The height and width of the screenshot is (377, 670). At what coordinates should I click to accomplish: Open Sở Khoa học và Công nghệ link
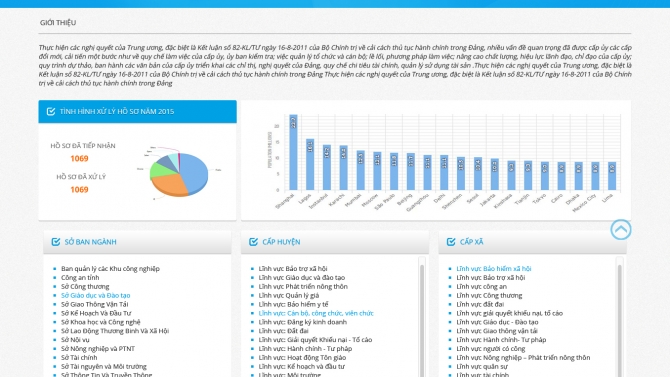point(100,322)
